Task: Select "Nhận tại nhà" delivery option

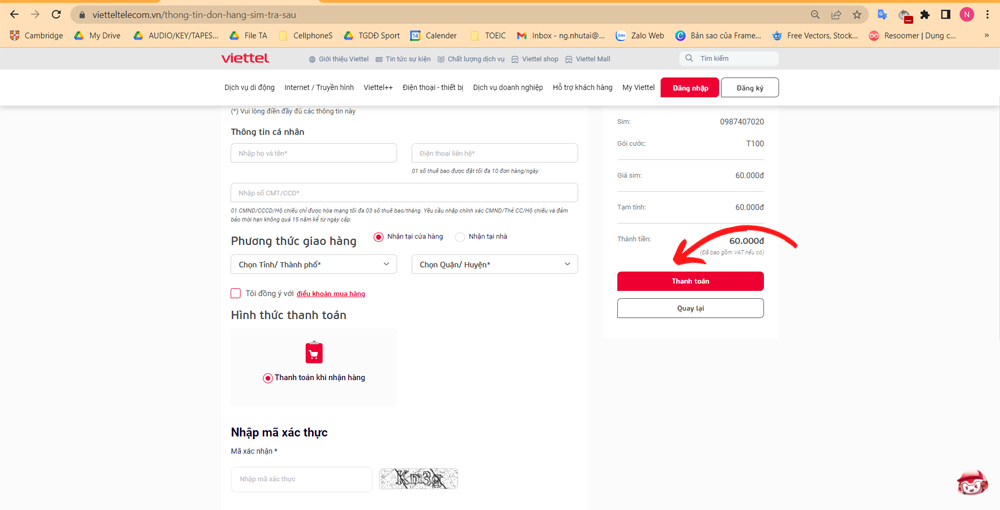Action: [460, 237]
